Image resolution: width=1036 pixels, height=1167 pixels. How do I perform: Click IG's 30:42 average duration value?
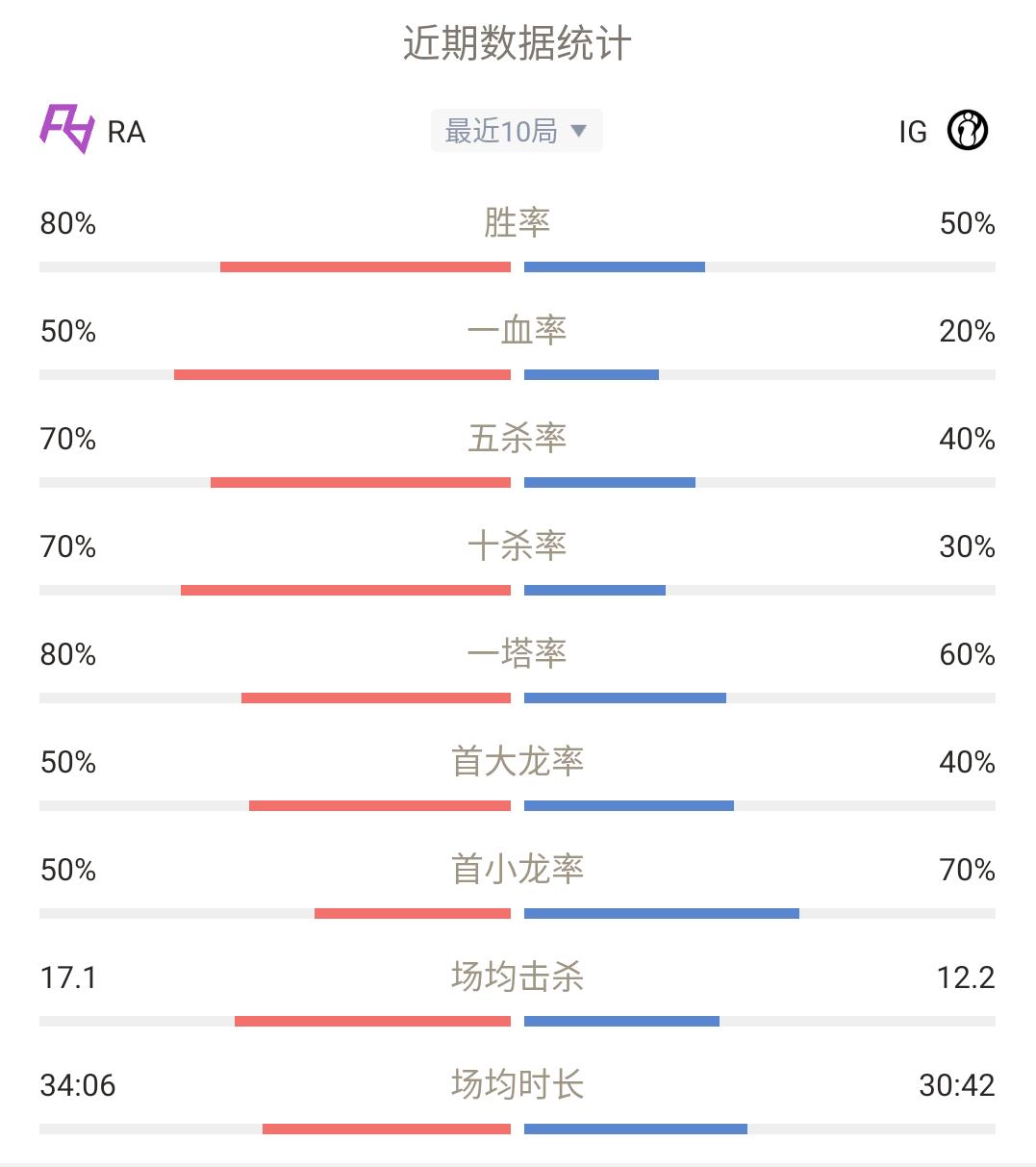pos(957,1086)
